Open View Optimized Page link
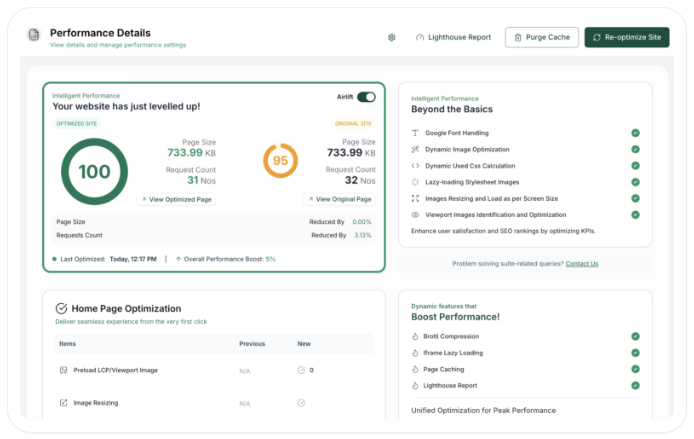The height and width of the screenshot is (439, 694). 176,200
